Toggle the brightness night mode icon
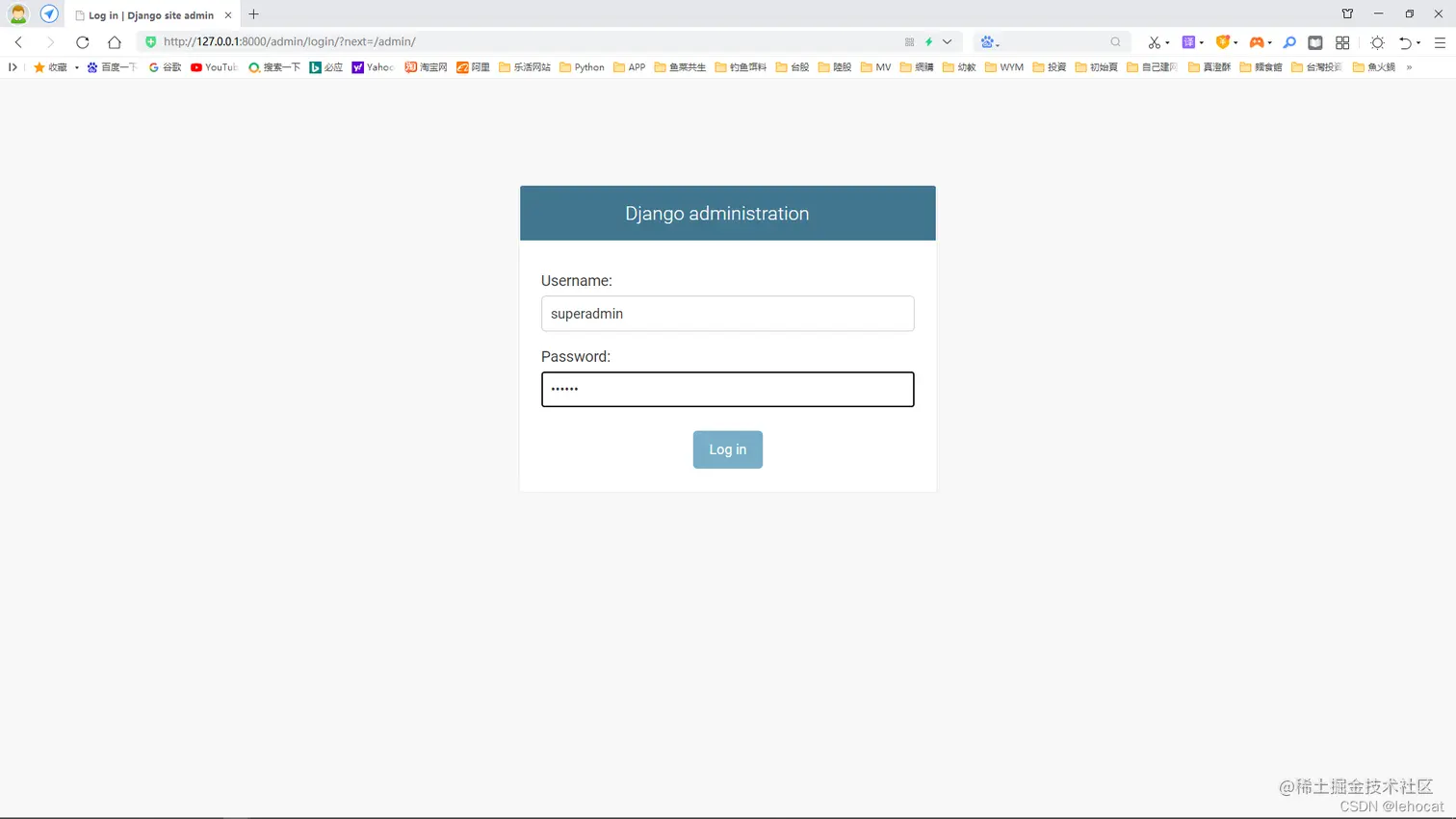1456x819 pixels. click(1378, 42)
